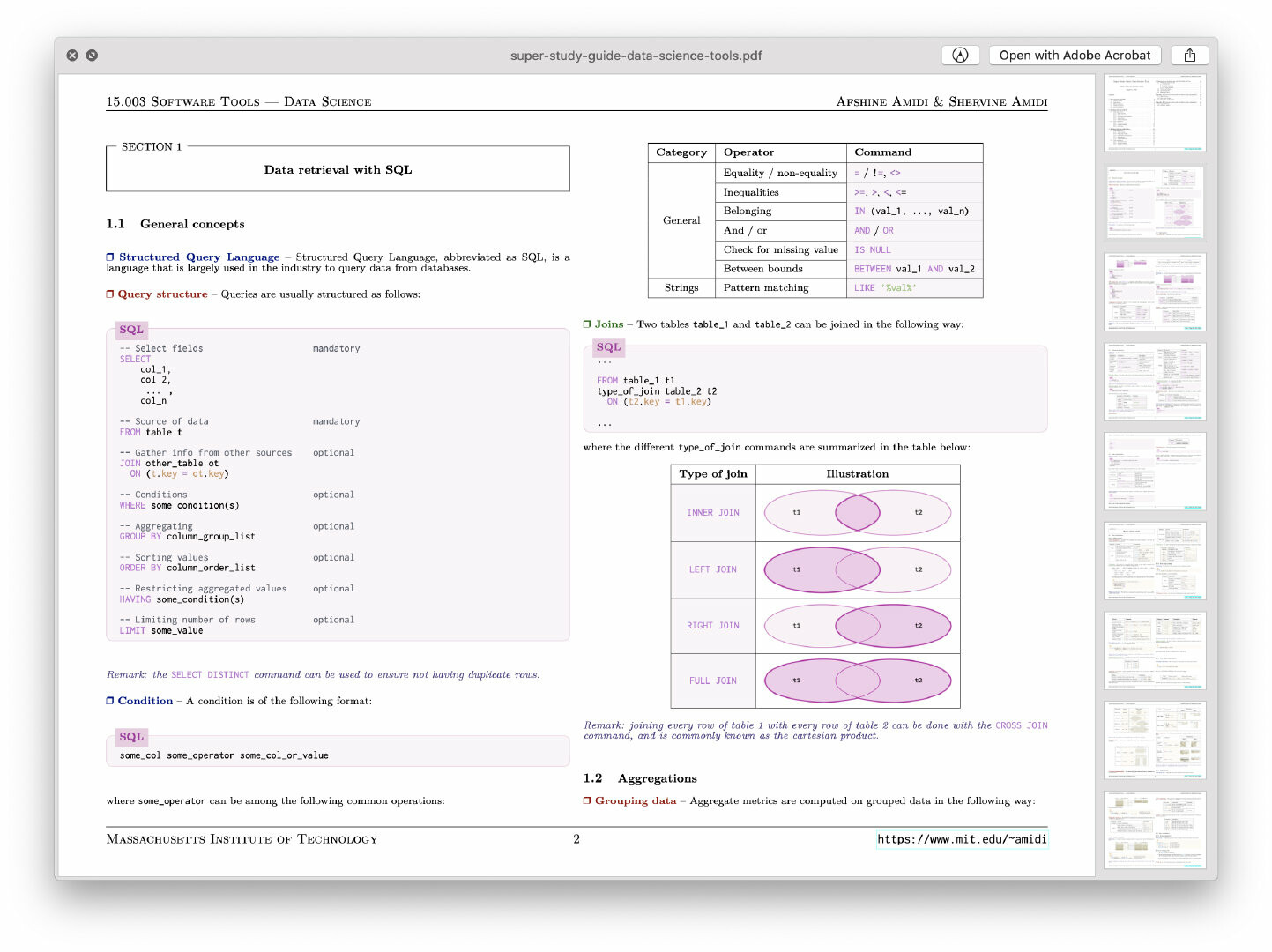Click the 'Equality / non-equality' cell

780,173
